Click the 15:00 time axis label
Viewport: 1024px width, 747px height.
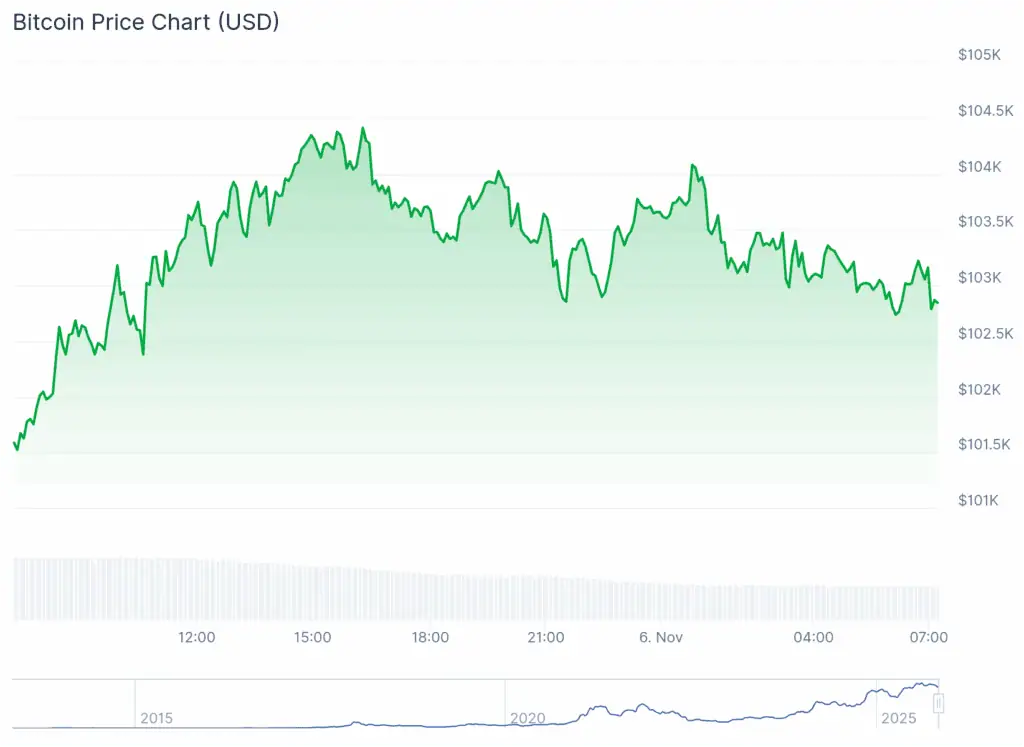click(313, 637)
